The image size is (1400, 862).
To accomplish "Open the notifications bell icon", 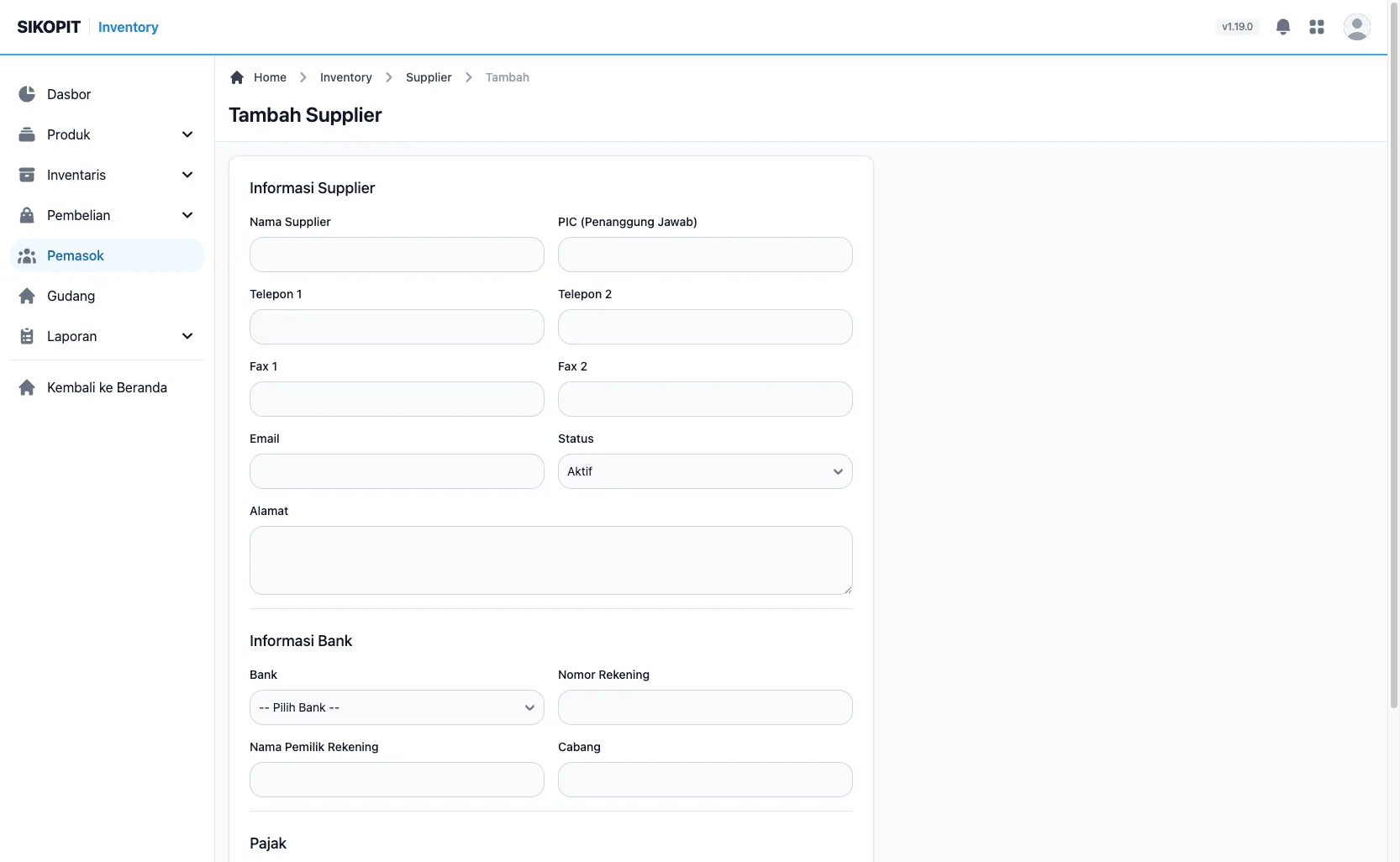I will (x=1282, y=27).
